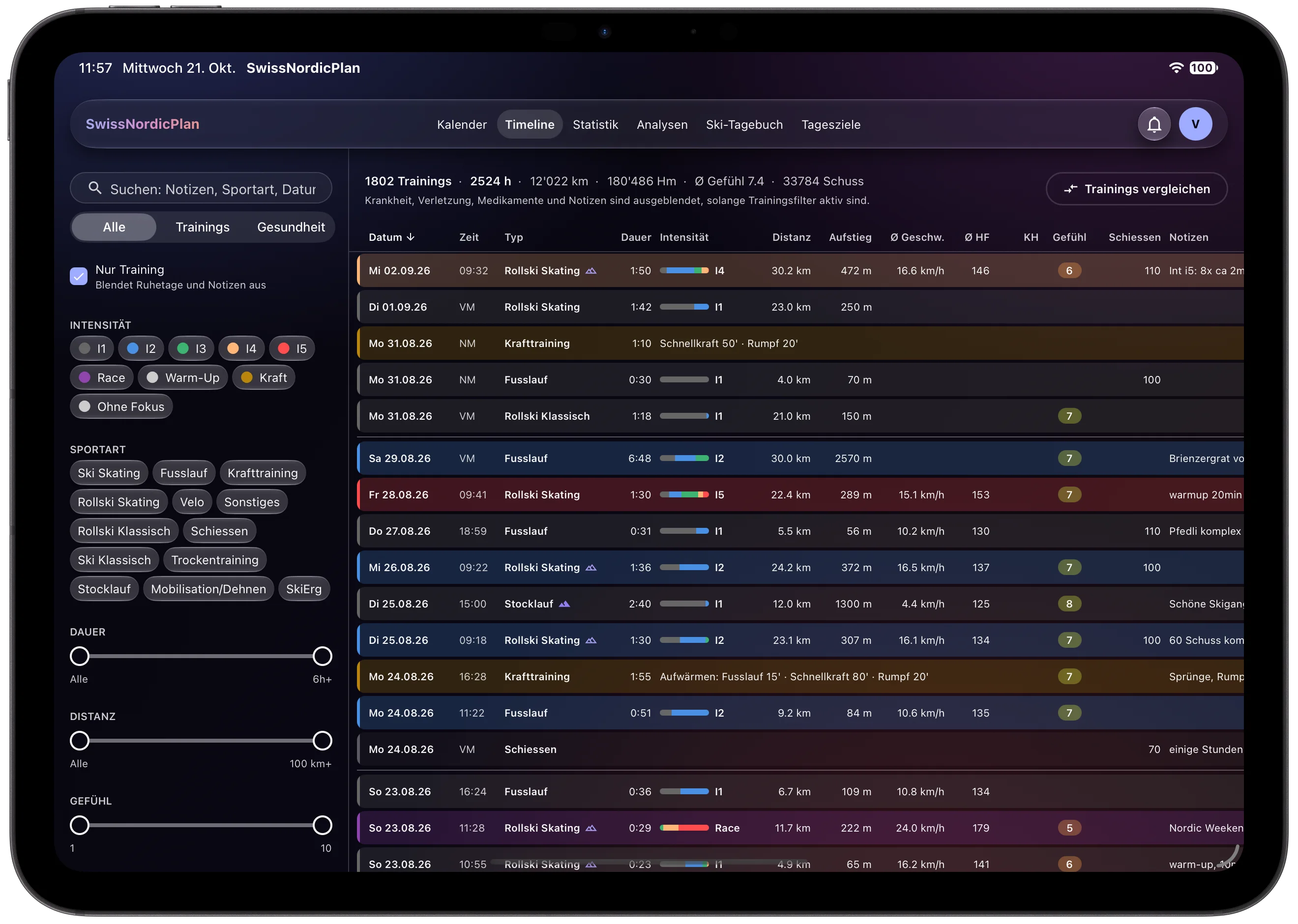
Task: Filter by the Rollski Skating sport chip
Action: coord(118,502)
